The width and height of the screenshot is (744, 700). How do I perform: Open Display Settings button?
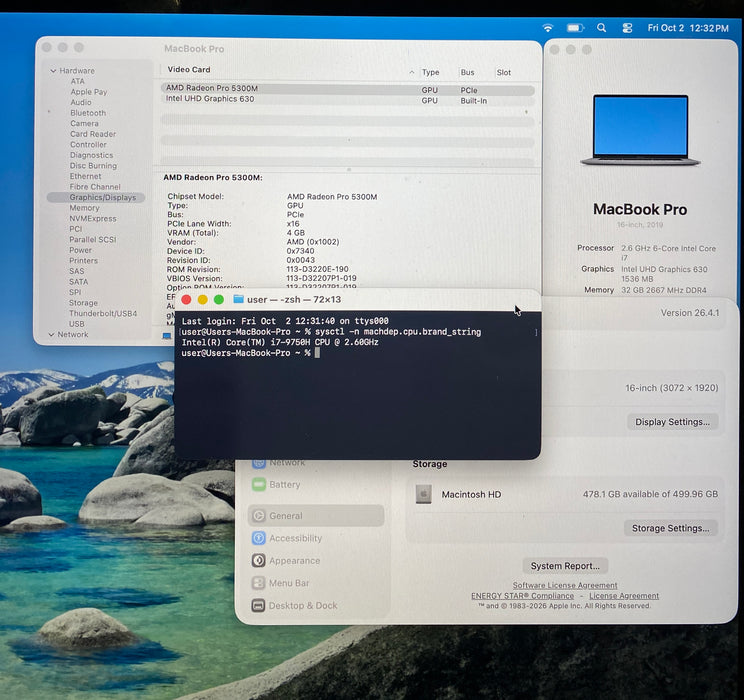(x=672, y=422)
